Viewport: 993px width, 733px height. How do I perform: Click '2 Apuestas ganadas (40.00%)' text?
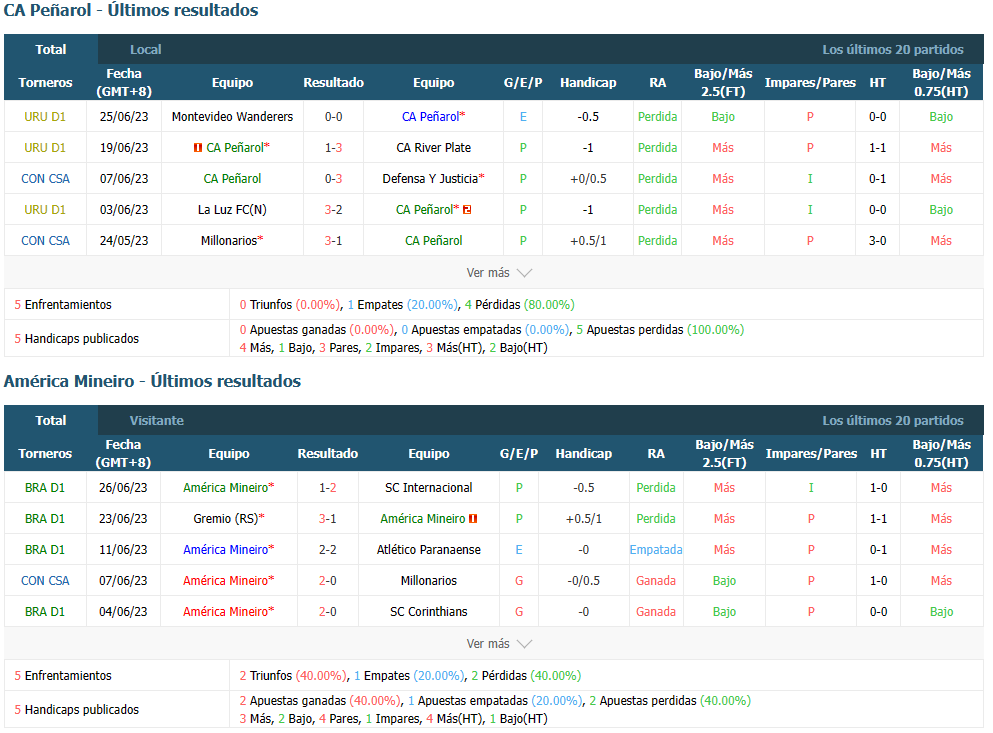(320, 701)
